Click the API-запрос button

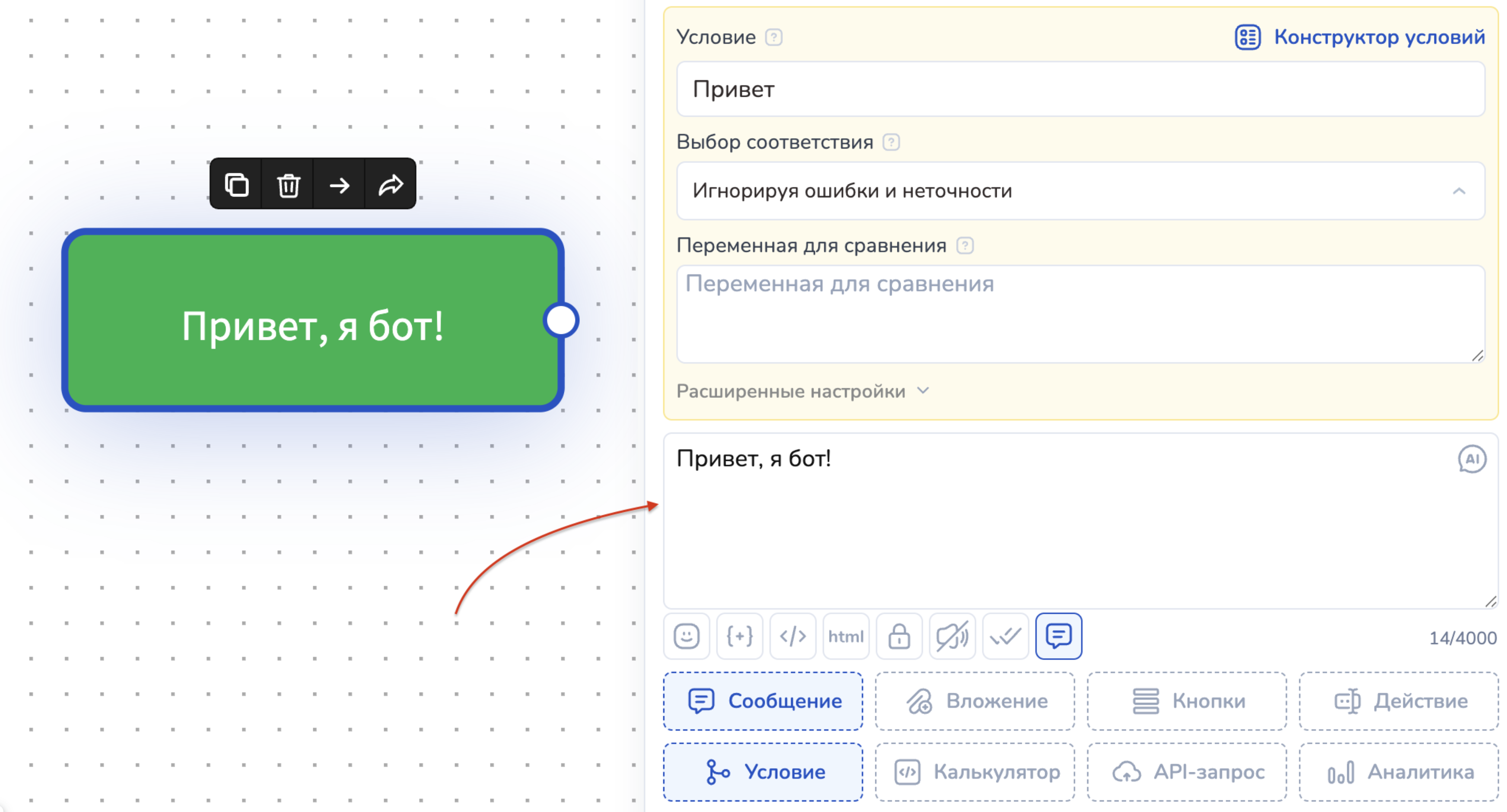[1187, 772]
